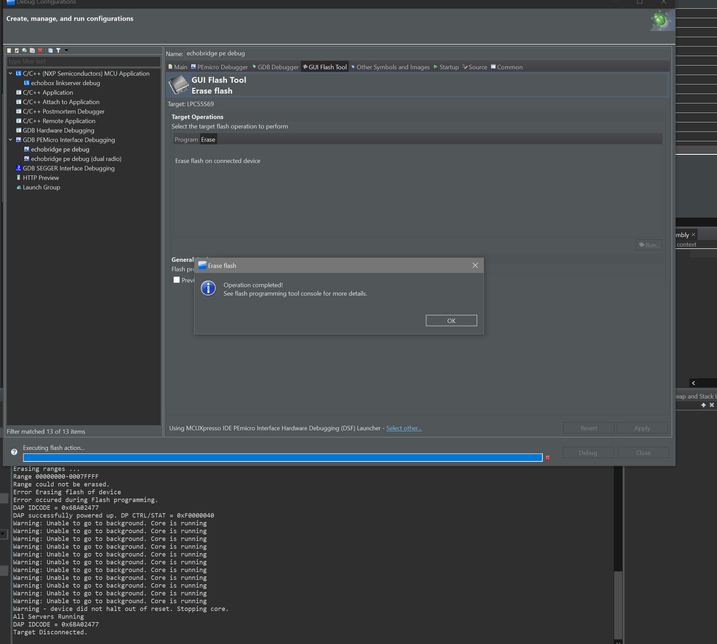Click the flash action progress bar
Screen dimensions: 717x644
[x=283, y=457]
